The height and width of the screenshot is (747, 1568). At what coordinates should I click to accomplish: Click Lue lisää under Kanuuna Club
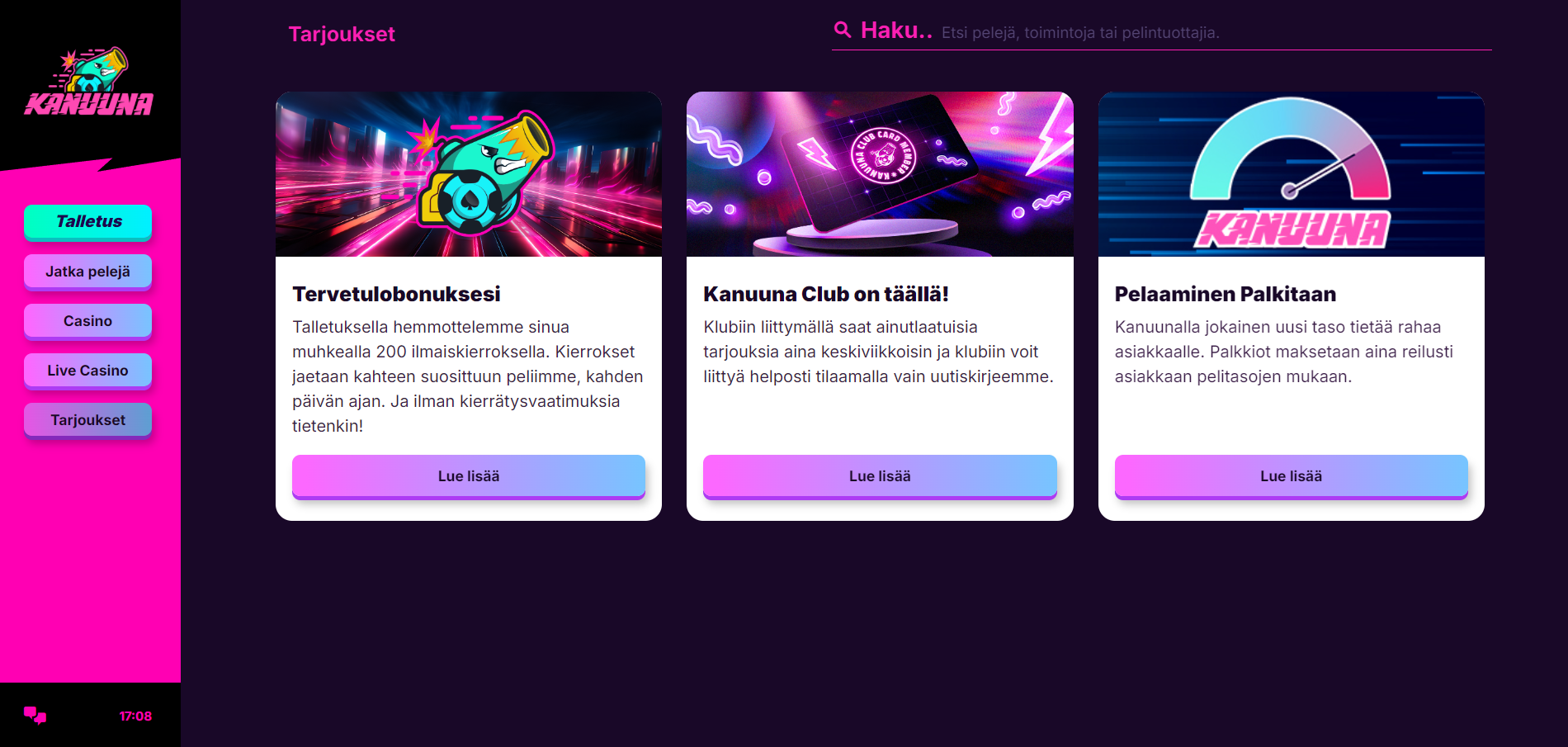tap(880, 476)
